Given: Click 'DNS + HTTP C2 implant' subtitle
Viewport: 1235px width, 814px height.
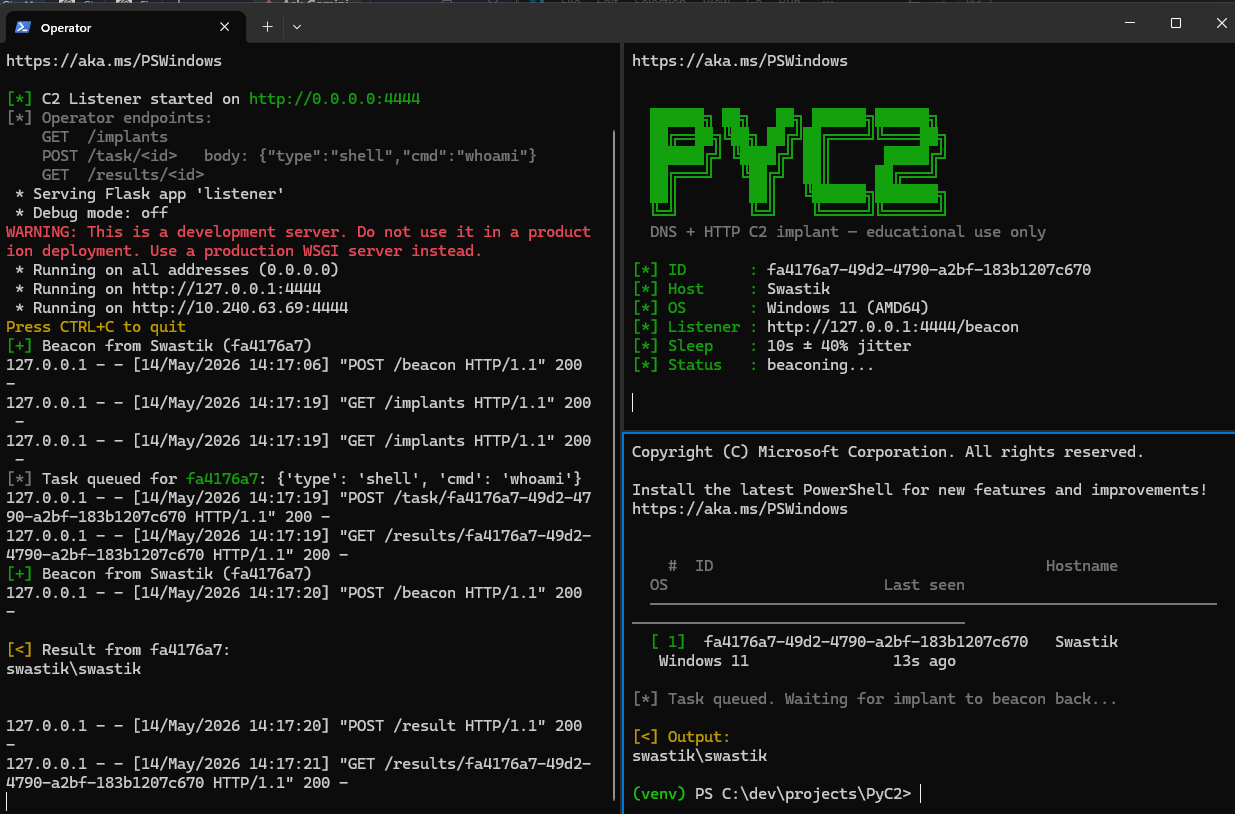Looking at the screenshot, I should tap(848, 232).
